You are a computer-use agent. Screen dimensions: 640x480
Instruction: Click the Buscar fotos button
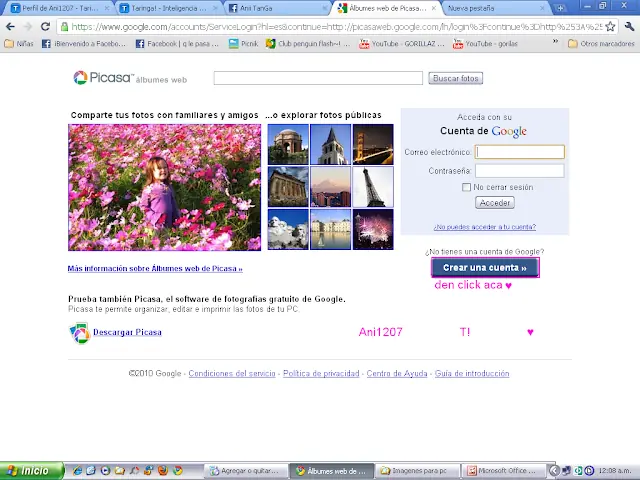point(456,78)
